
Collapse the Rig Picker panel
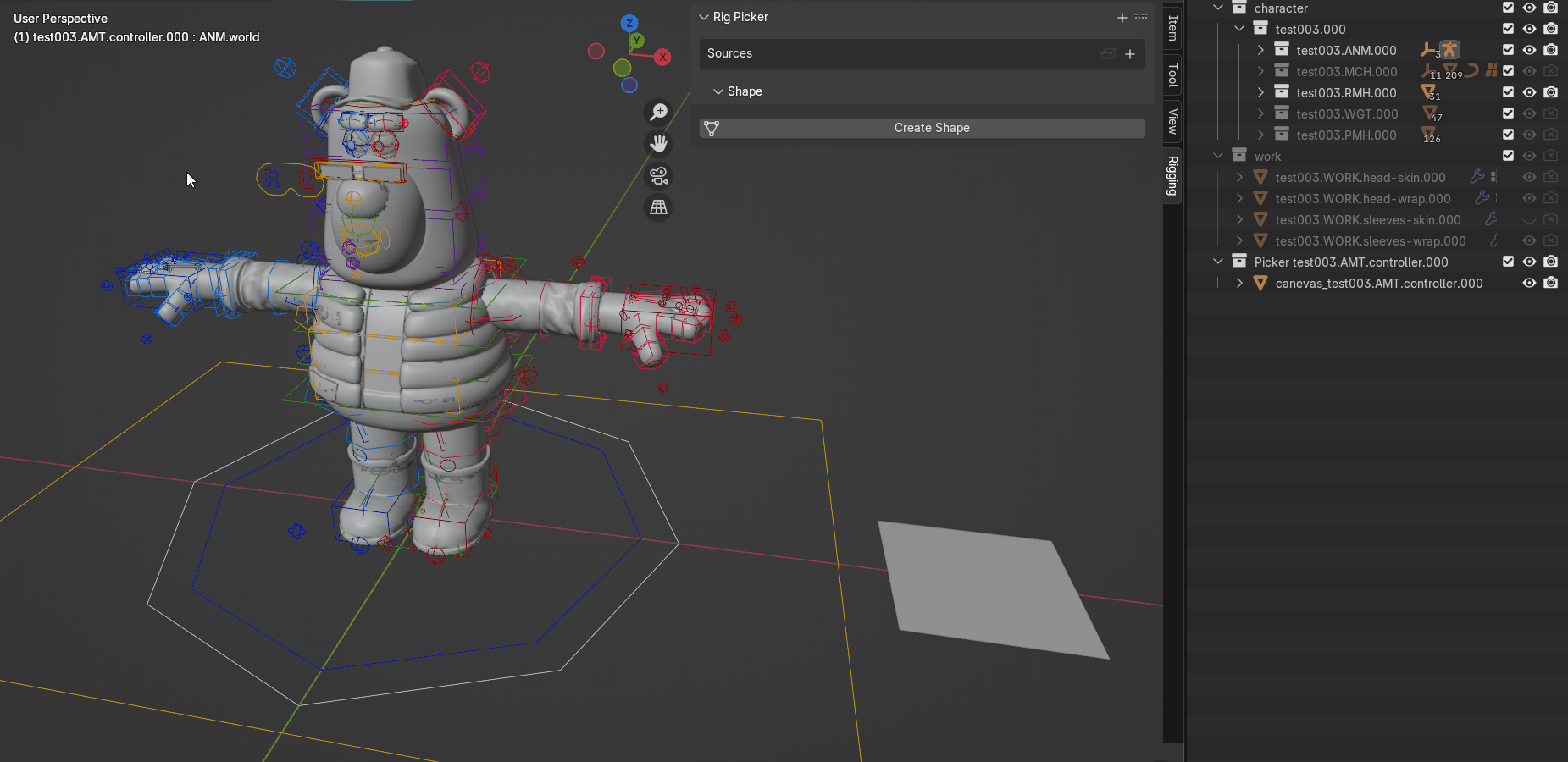click(704, 17)
